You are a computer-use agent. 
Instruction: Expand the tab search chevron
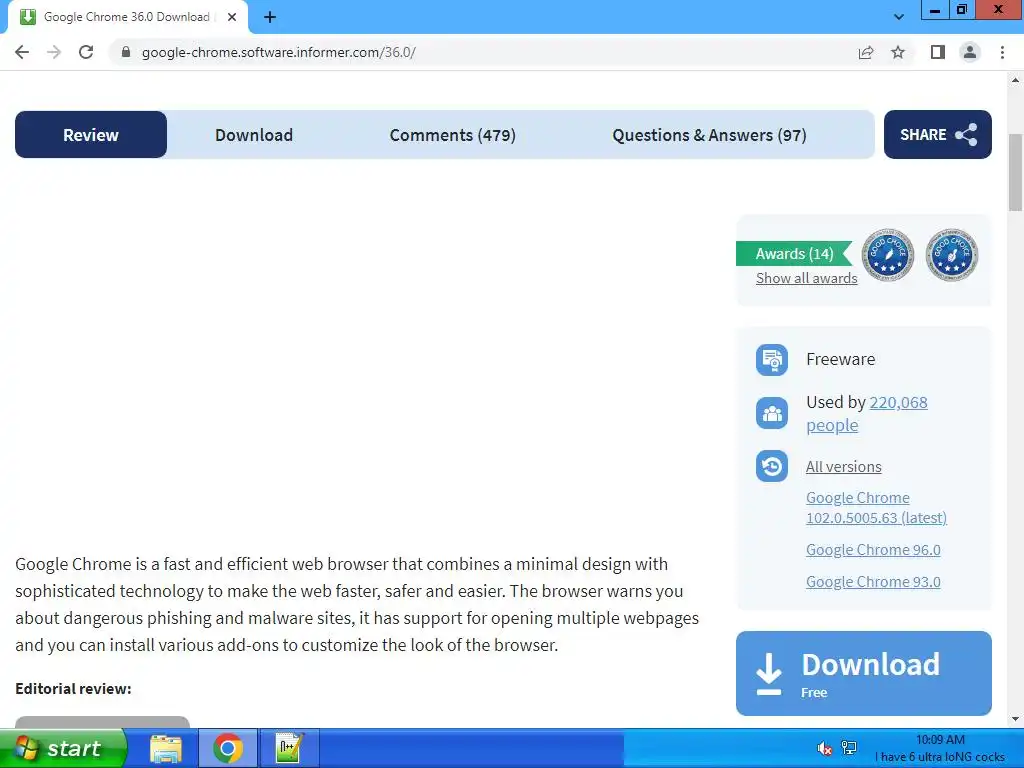[899, 17]
